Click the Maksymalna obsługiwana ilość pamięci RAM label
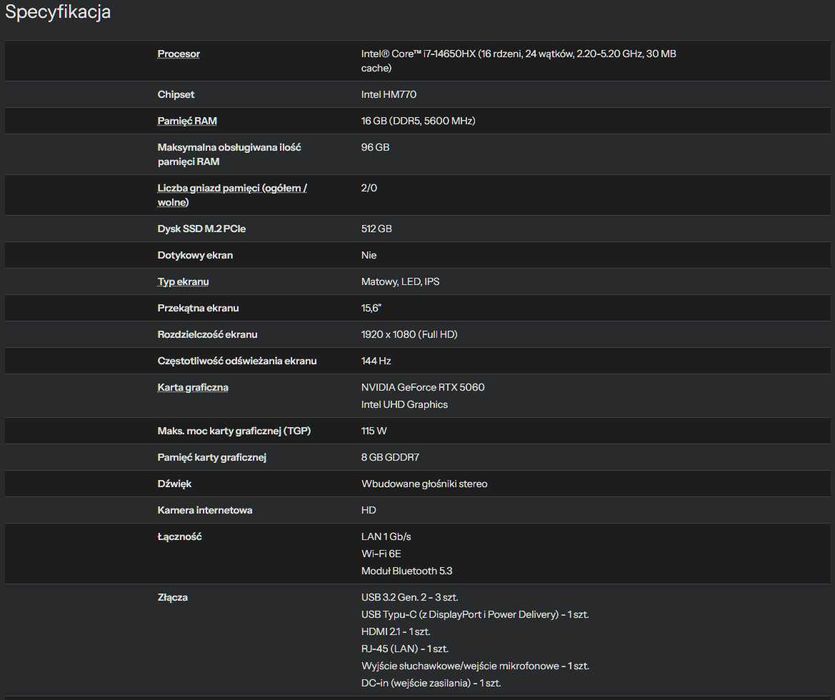 click(229, 154)
